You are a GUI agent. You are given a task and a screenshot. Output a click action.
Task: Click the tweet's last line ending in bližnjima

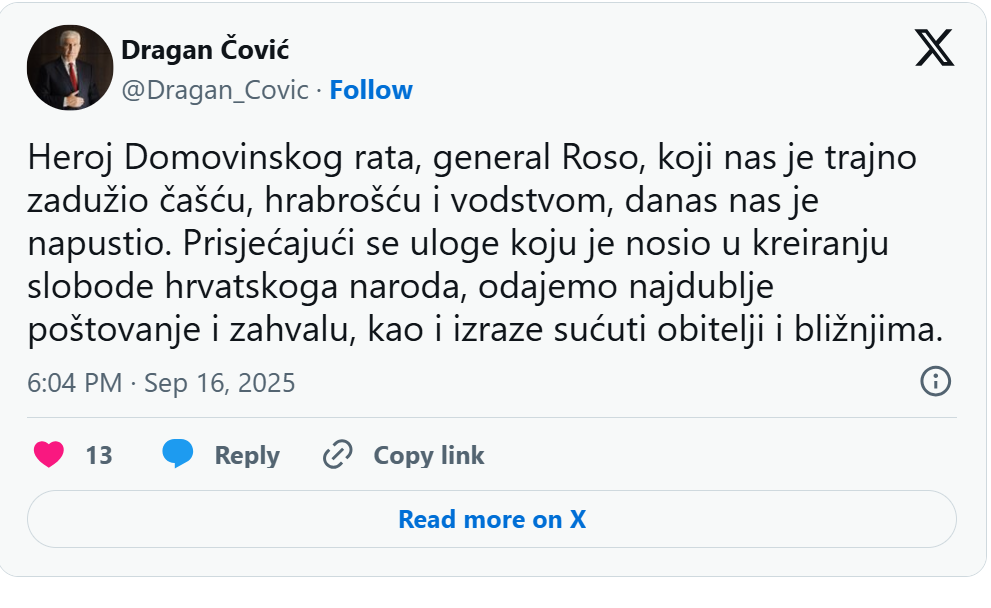pyautogui.click(x=486, y=330)
